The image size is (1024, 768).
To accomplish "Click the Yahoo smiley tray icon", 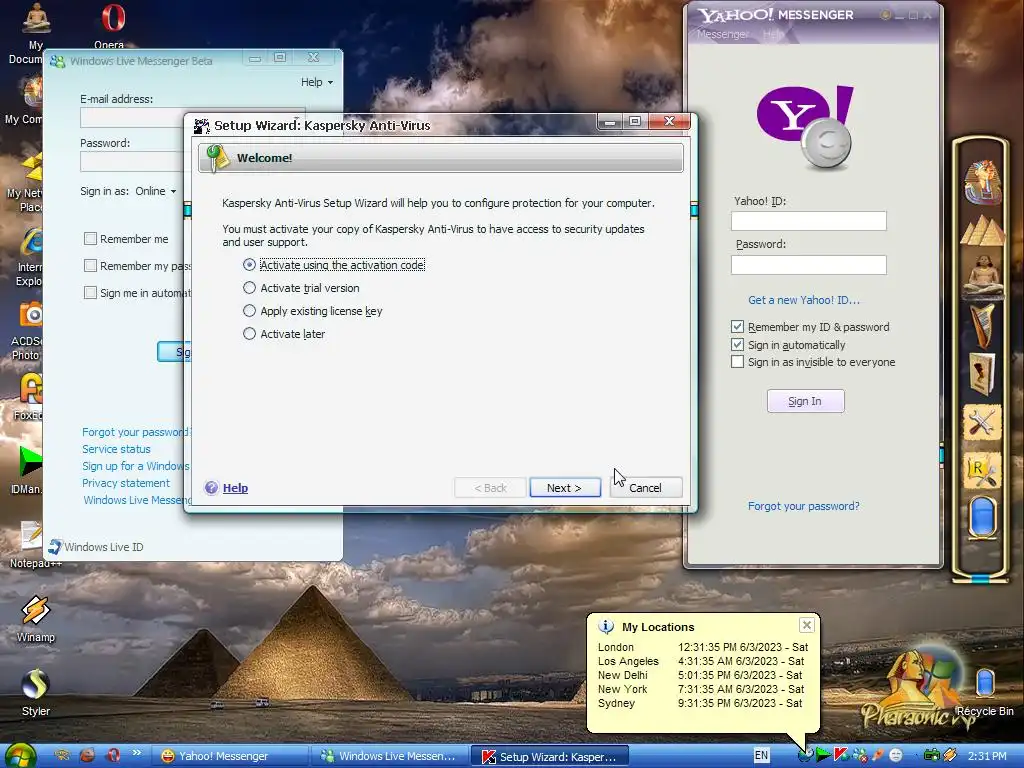I will (x=897, y=756).
